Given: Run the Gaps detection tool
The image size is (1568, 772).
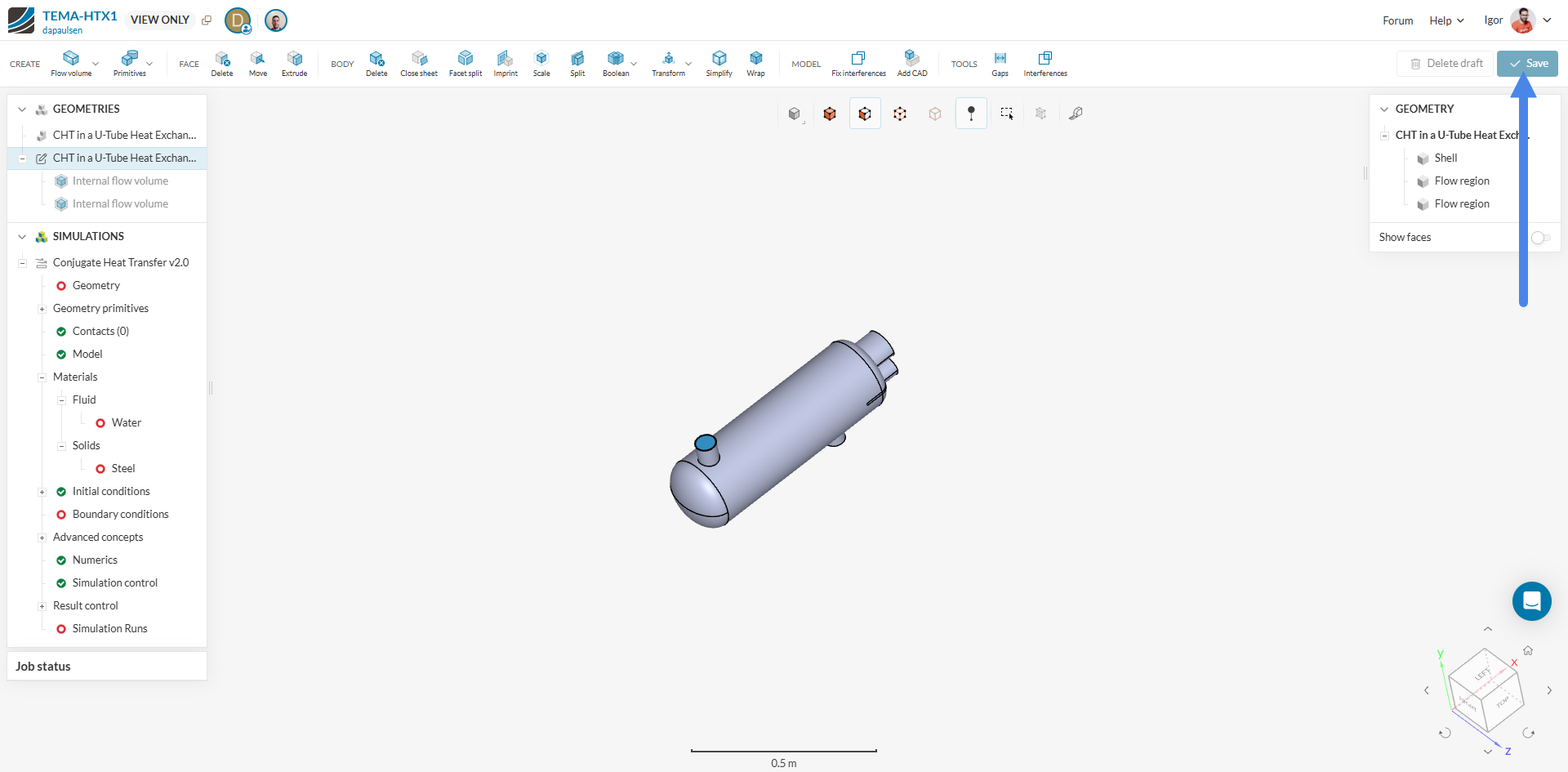Looking at the screenshot, I should (1000, 63).
